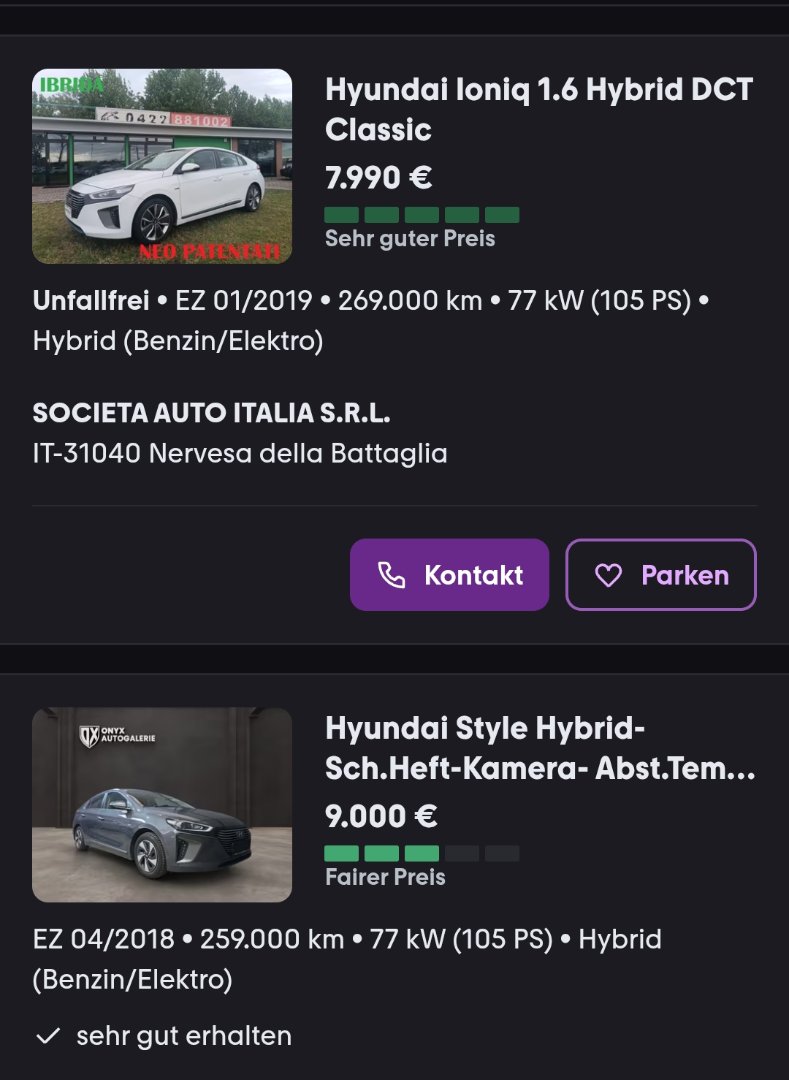
Task: Open dealer SOCIETA AUTO ITALIA S.R.L.
Action: [x=211, y=413]
